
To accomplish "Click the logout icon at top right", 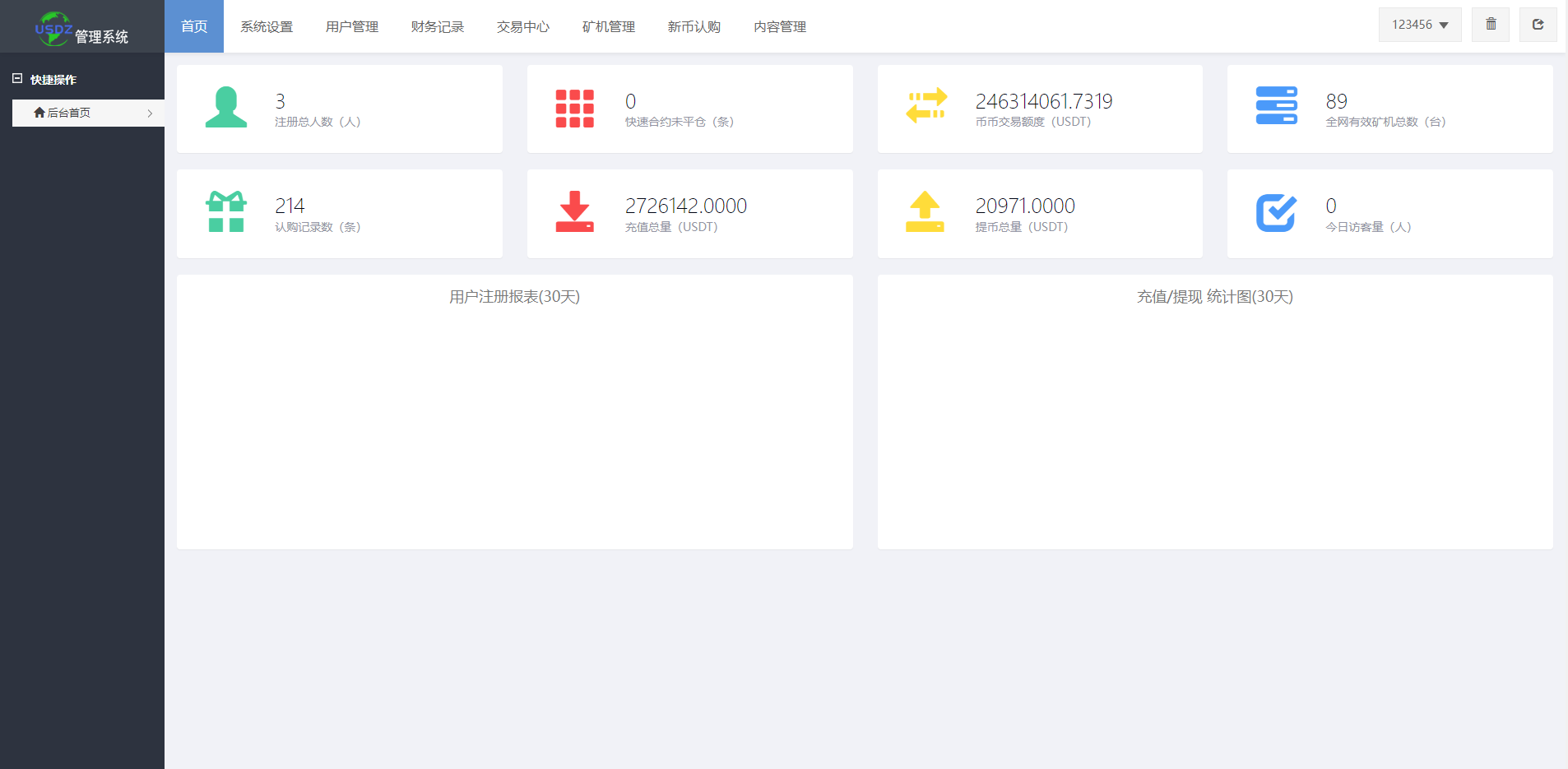I will click(1538, 24).
